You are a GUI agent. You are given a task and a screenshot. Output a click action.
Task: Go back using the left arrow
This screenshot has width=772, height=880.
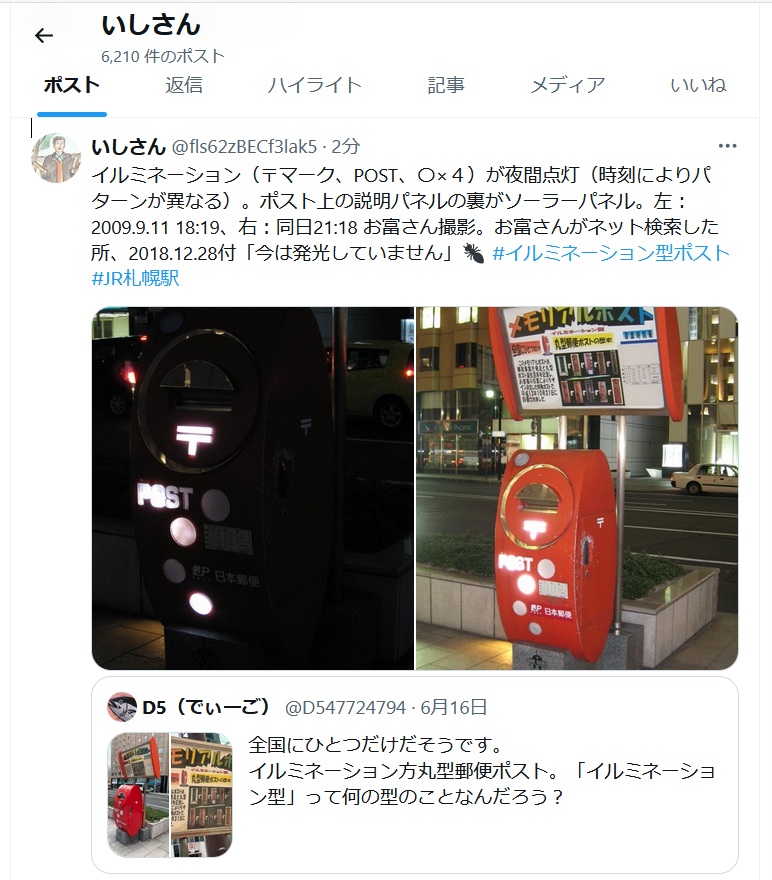[x=44, y=36]
